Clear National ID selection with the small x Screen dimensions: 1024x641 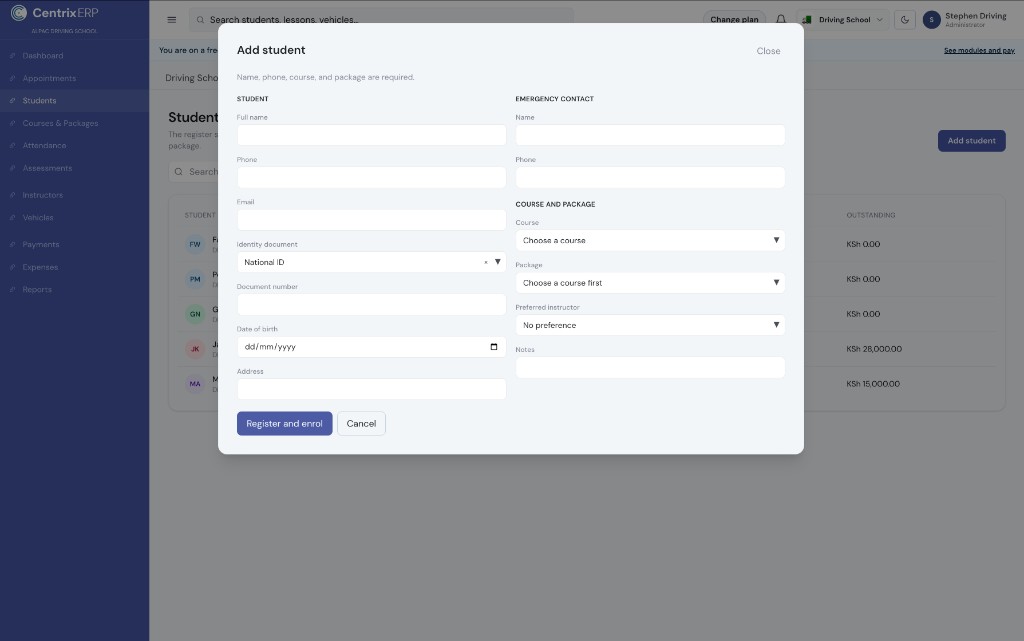(486, 262)
